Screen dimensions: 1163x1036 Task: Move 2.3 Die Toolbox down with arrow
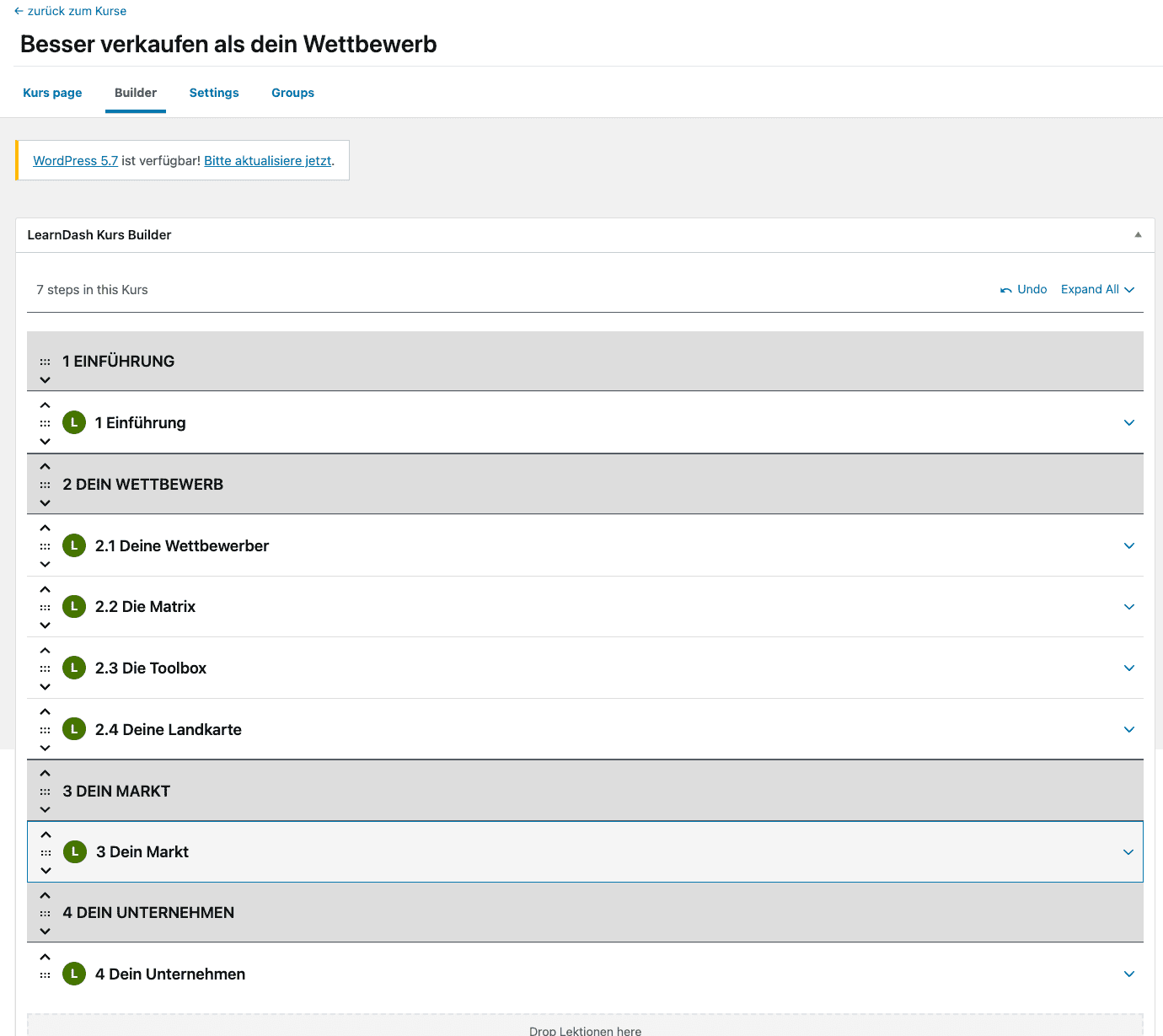coord(46,686)
